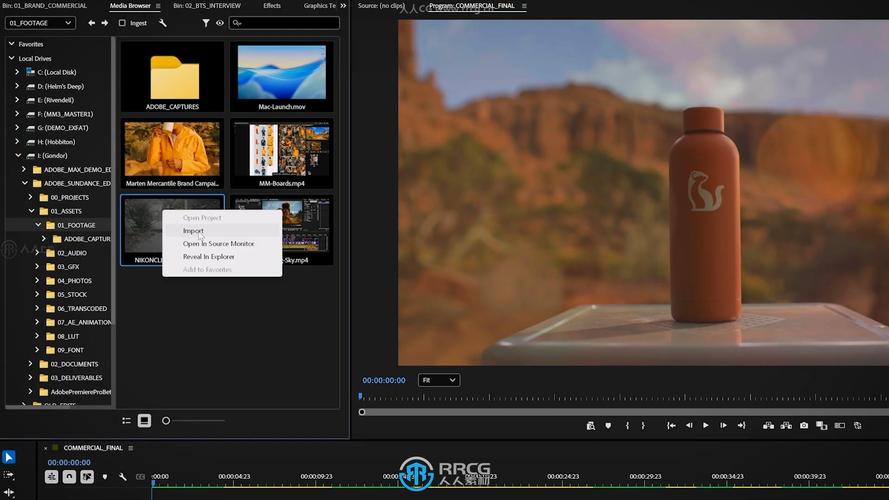Toggle snap in timeline header
The image size is (889, 500).
[69, 477]
